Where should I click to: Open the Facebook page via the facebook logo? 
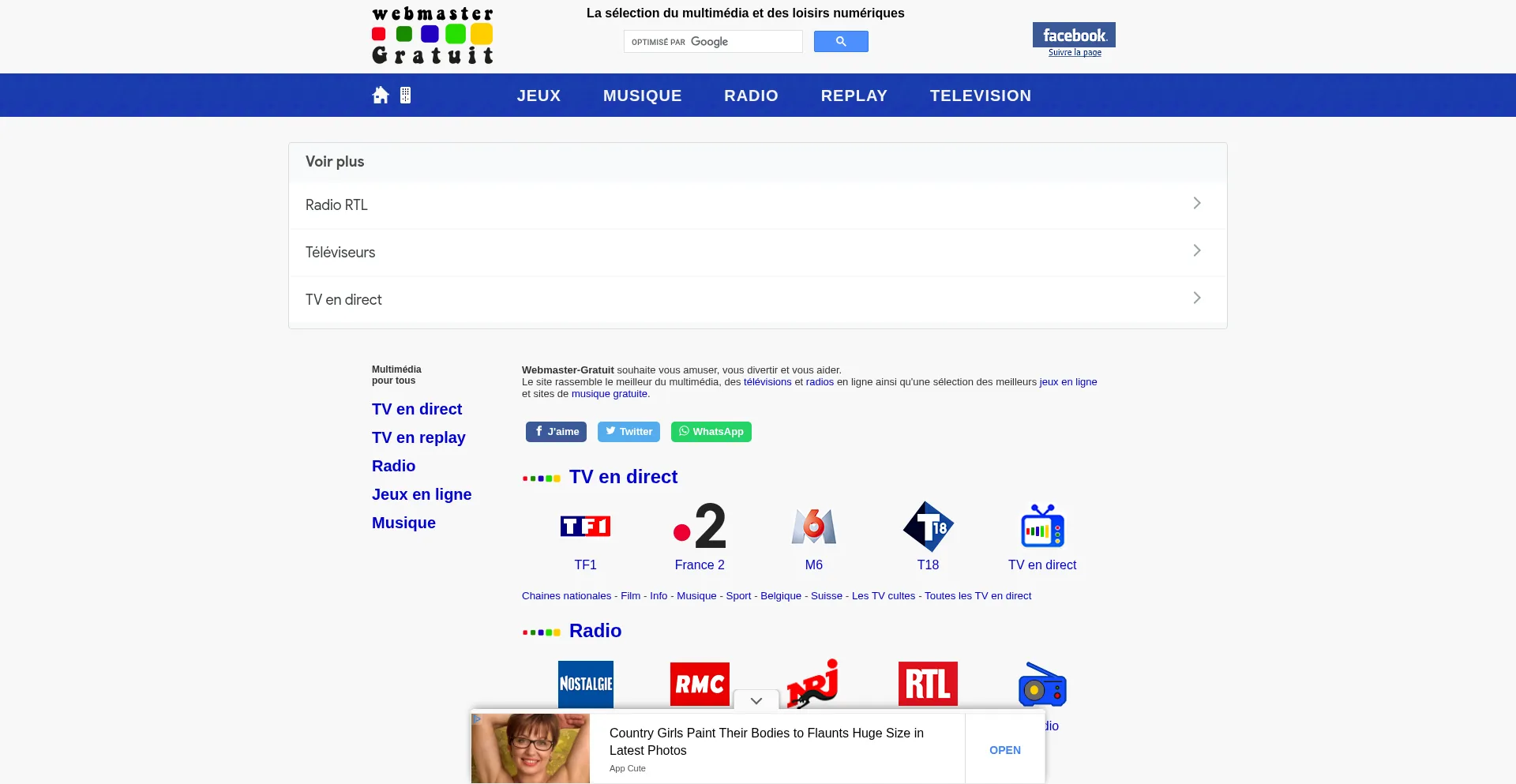pyautogui.click(x=1074, y=34)
